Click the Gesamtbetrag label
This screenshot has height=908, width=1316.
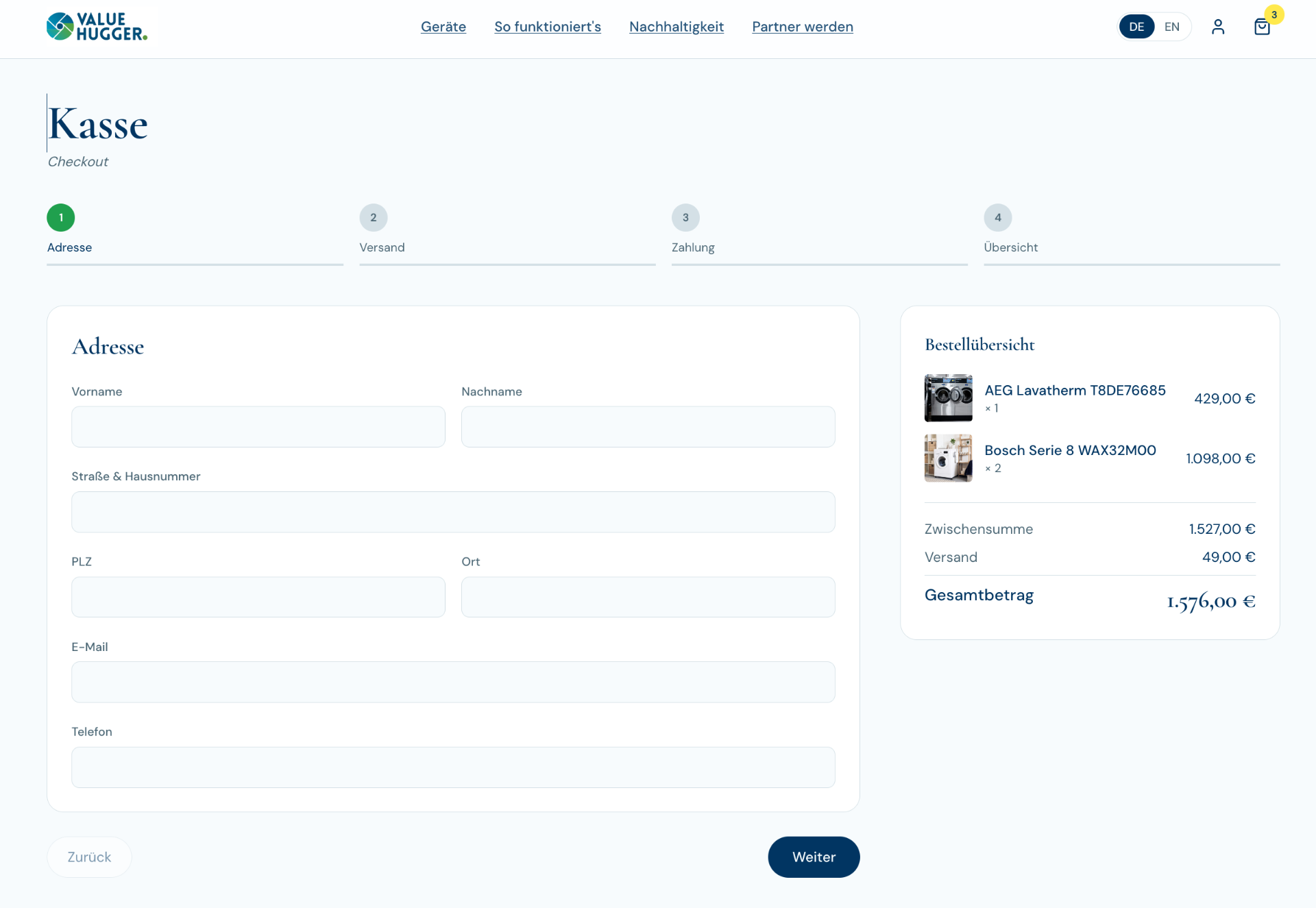(979, 595)
